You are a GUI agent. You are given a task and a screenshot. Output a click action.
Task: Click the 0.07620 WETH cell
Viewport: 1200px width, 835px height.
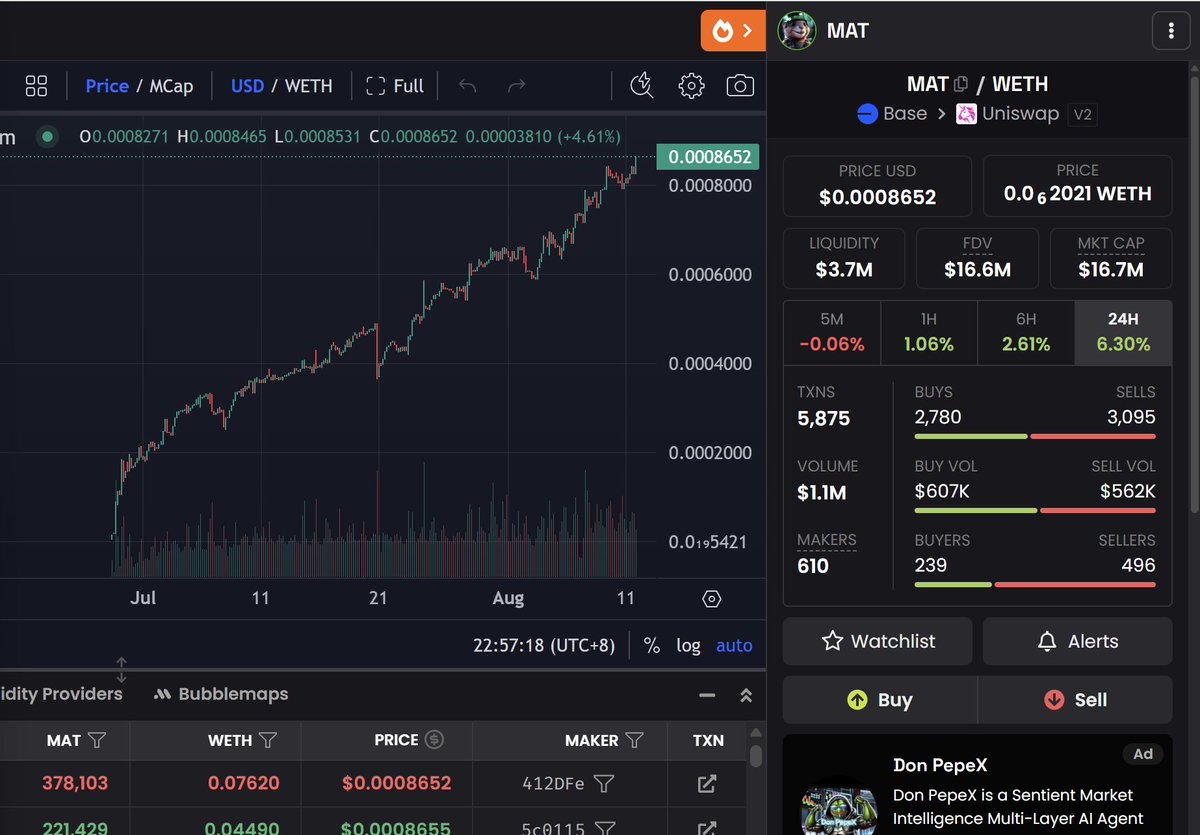pyautogui.click(x=243, y=784)
